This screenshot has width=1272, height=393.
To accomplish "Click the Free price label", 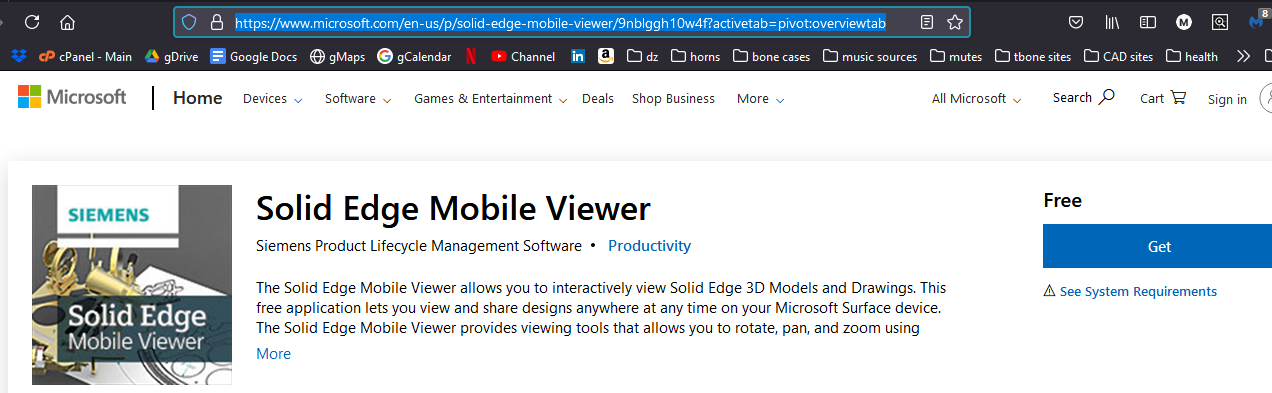I will pos(1062,200).
